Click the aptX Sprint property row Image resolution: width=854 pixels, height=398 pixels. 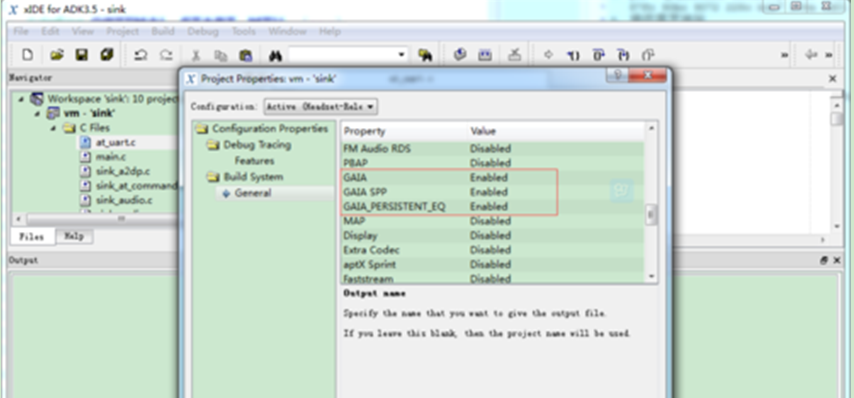[x=492, y=265]
